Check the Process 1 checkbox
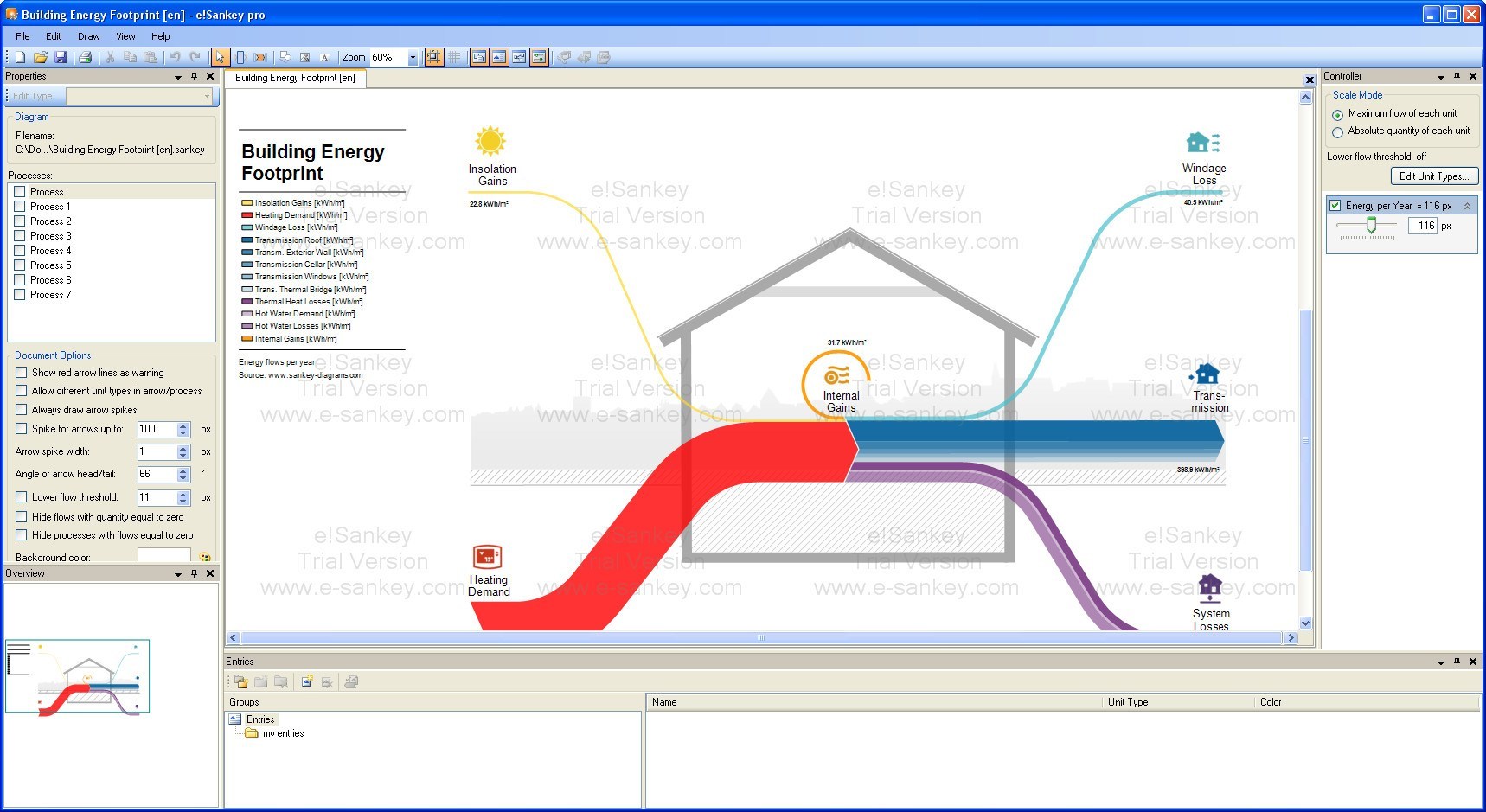1486x812 pixels. tap(20, 207)
